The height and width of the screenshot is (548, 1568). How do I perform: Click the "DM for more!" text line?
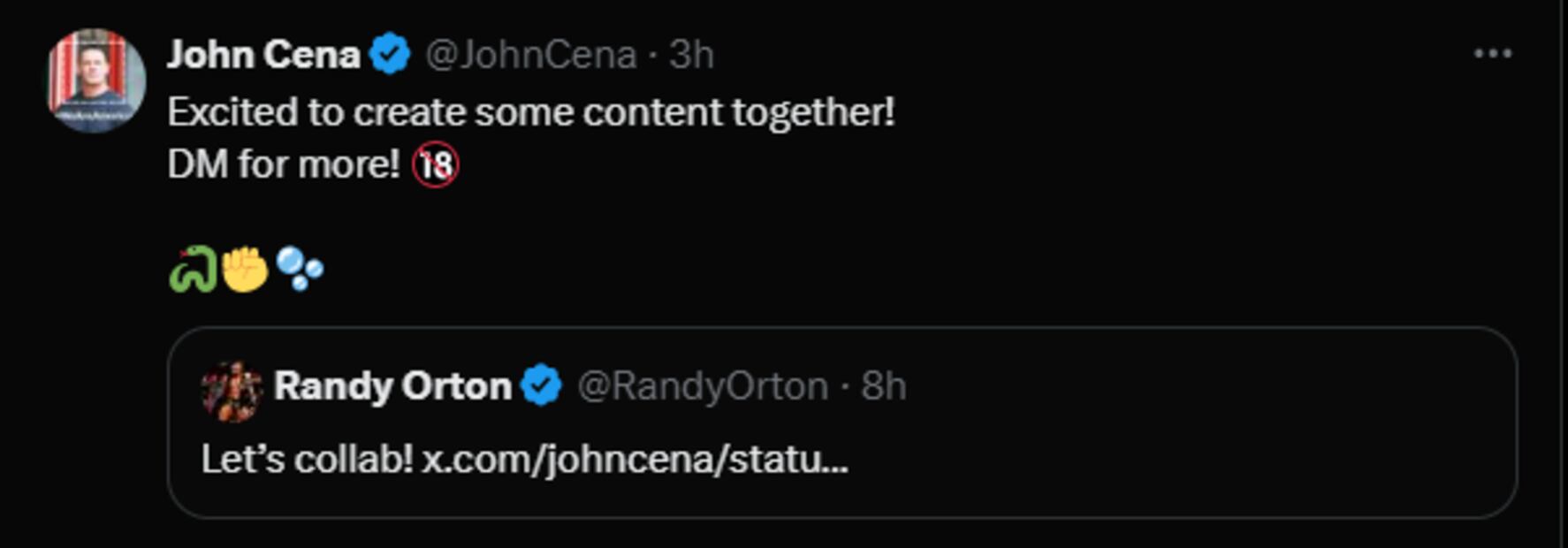283,164
